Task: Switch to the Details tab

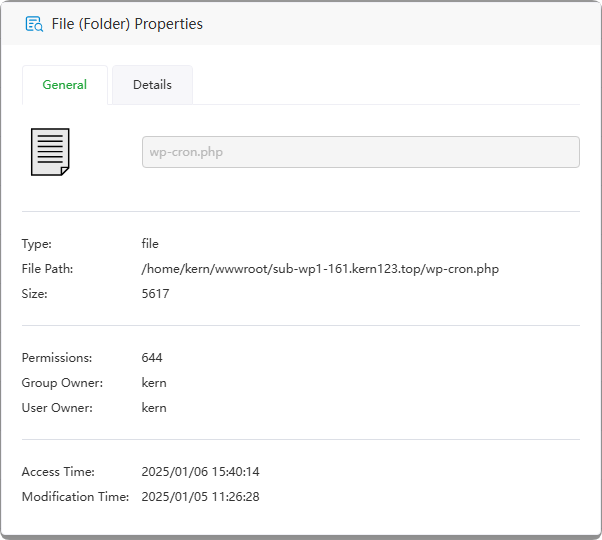Action: coord(152,85)
